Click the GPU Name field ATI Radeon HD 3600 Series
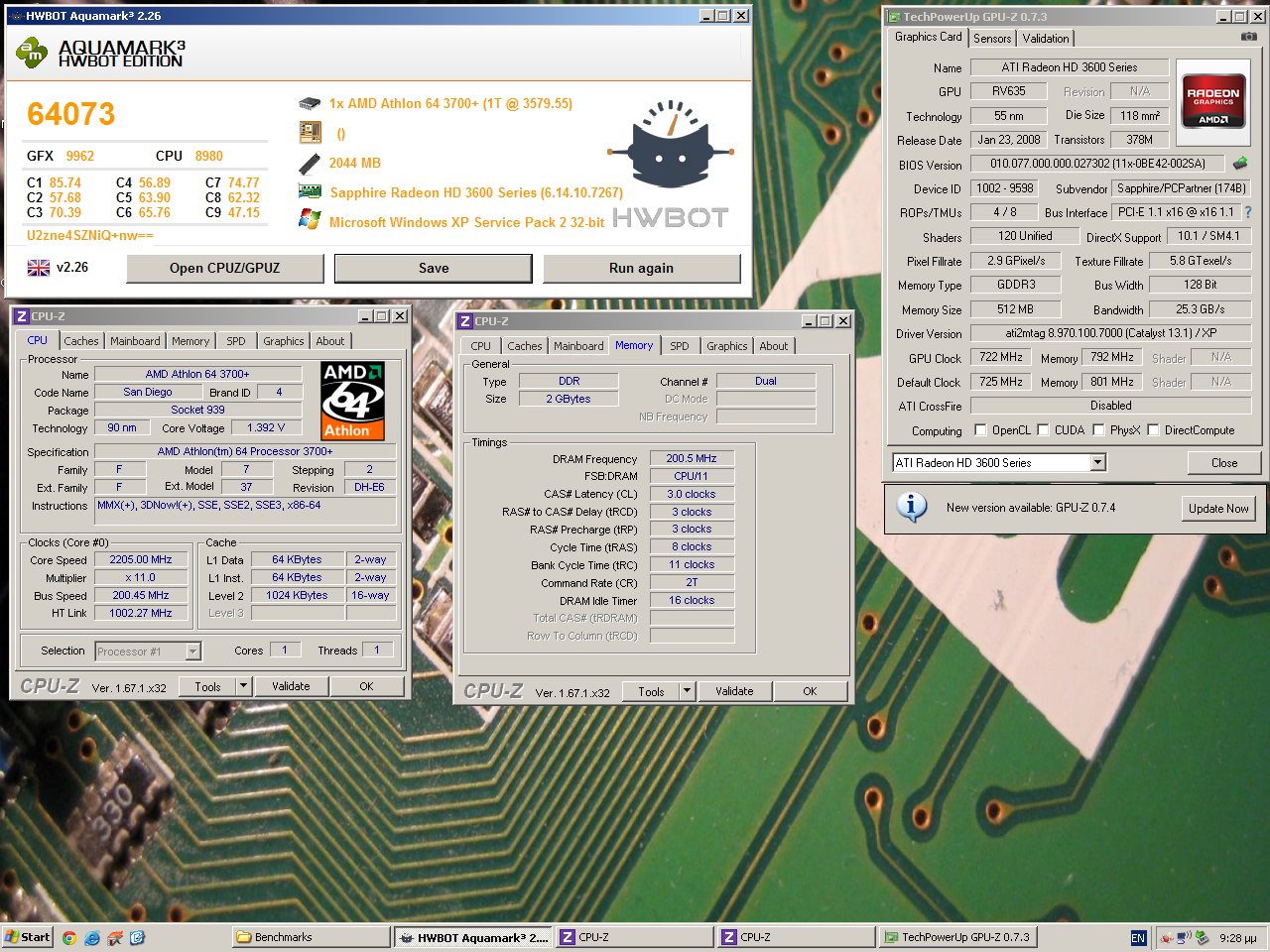The image size is (1270, 952). pyautogui.click(x=1070, y=67)
